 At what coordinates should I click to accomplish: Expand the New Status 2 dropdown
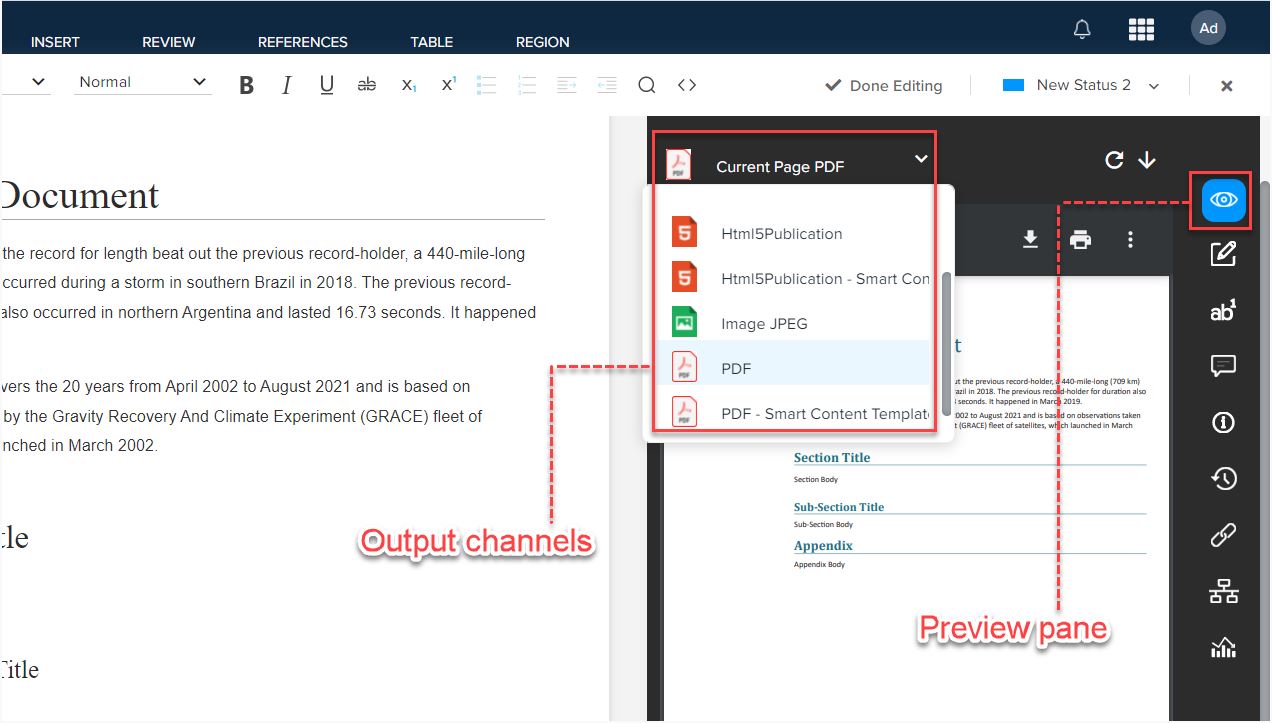coord(1153,86)
